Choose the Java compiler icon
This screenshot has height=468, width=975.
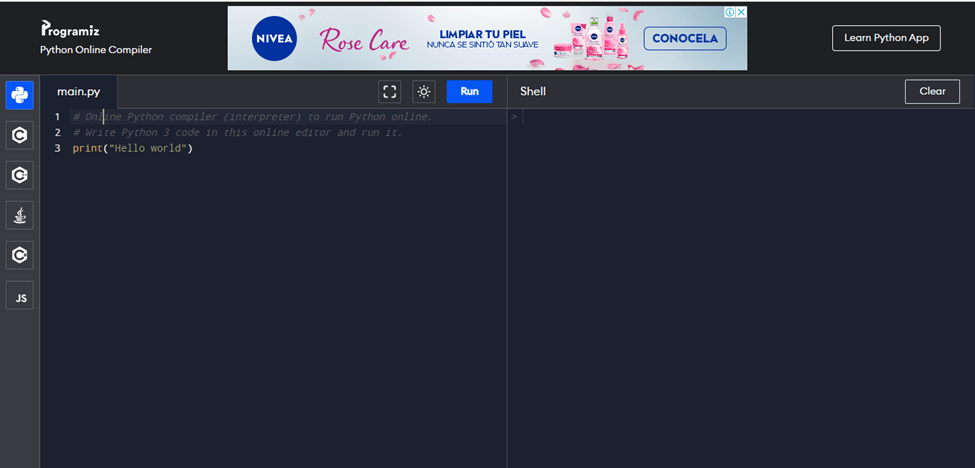pyautogui.click(x=19, y=215)
